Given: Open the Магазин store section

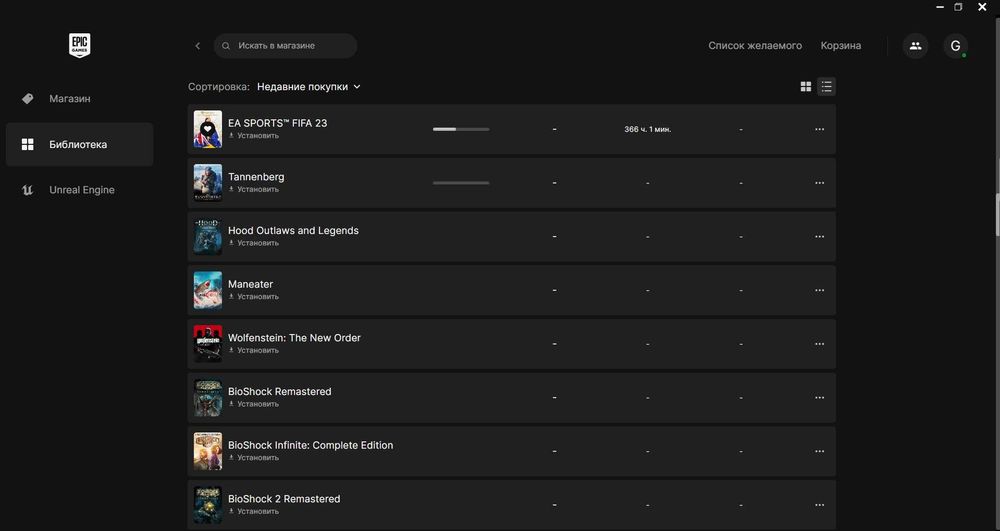Looking at the screenshot, I should coord(80,99).
